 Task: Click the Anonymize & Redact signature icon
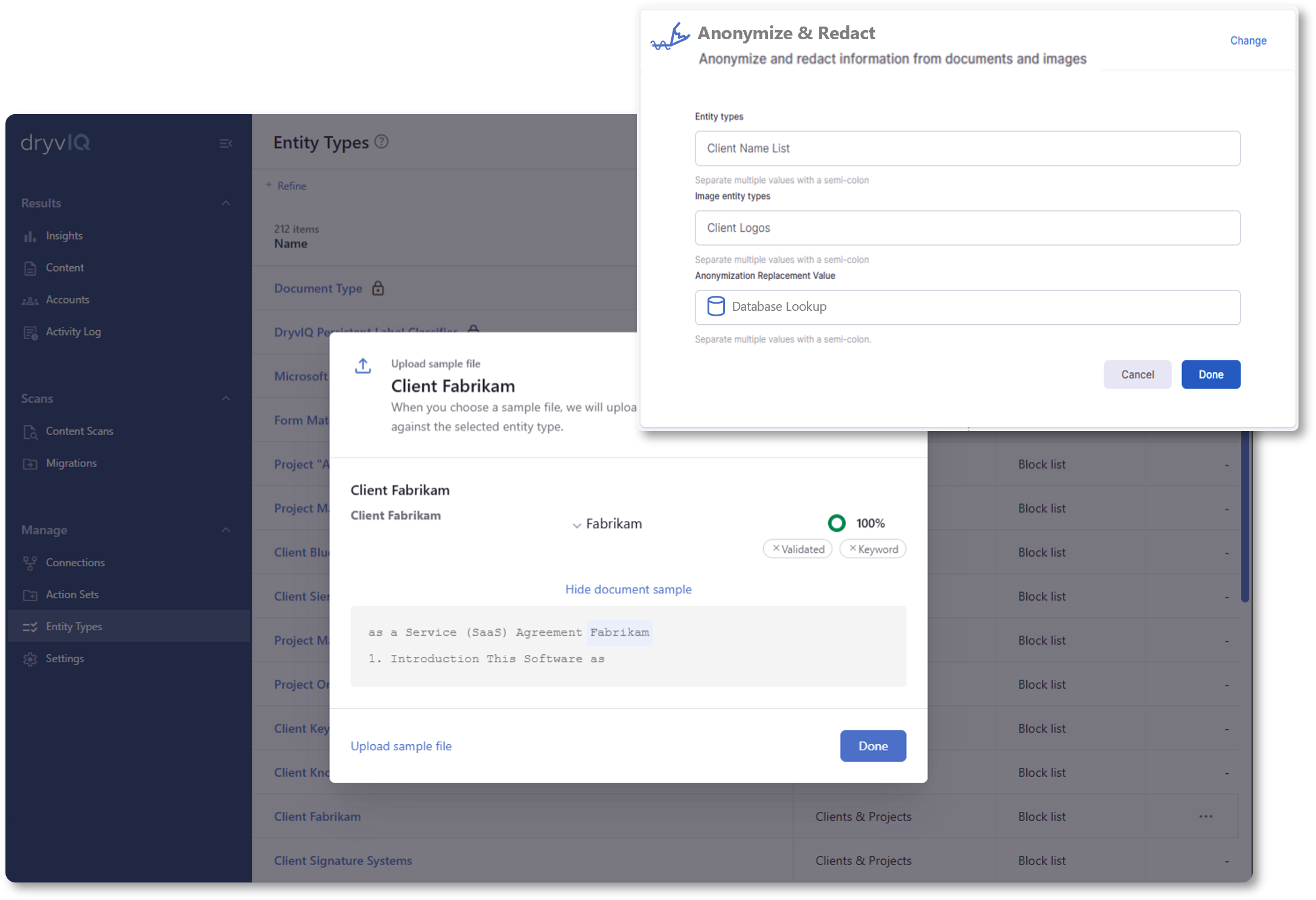(670, 37)
